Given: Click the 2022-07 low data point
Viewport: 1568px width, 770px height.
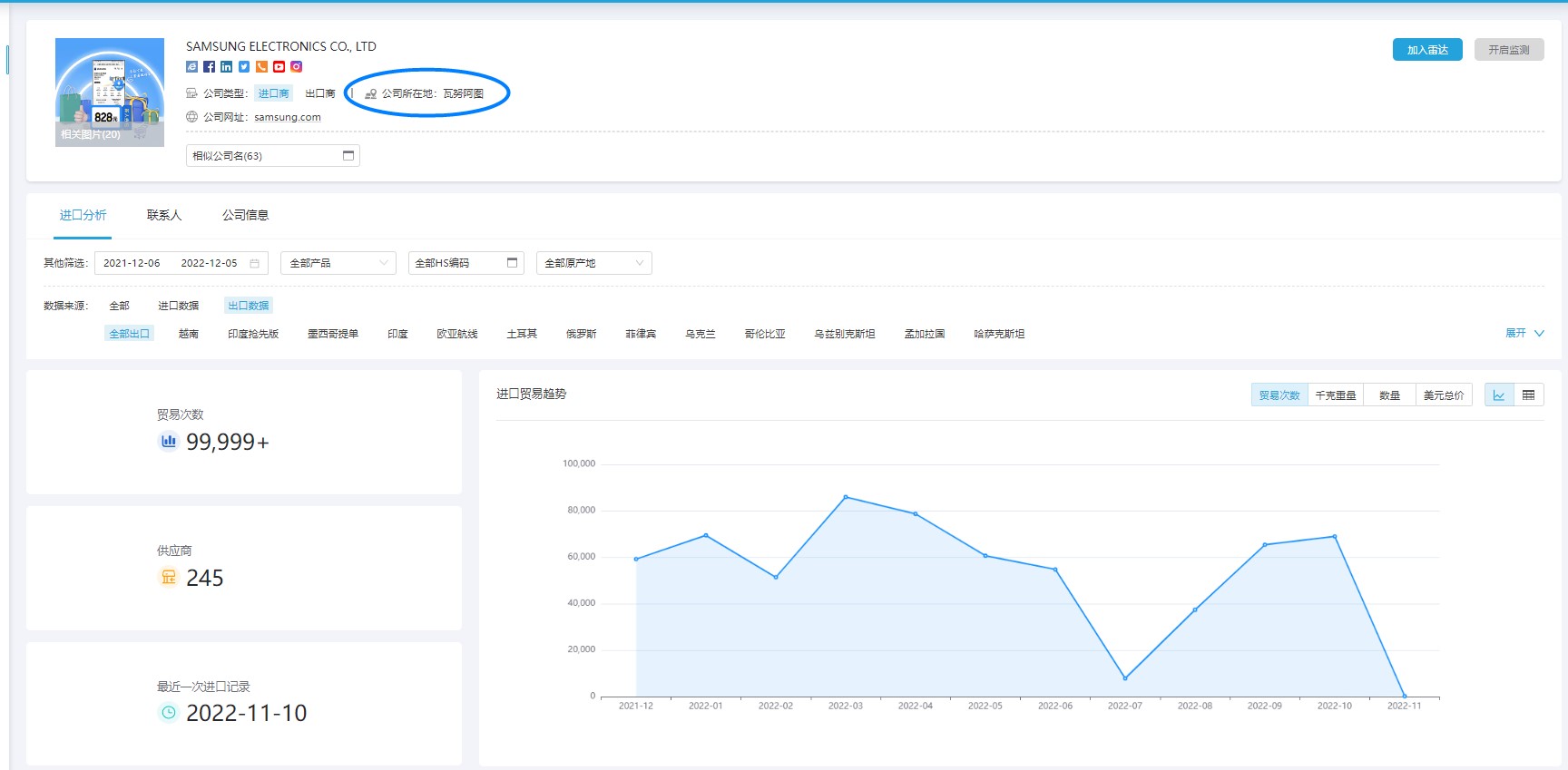Looking at the screenshot, I should pos(1125,678).
